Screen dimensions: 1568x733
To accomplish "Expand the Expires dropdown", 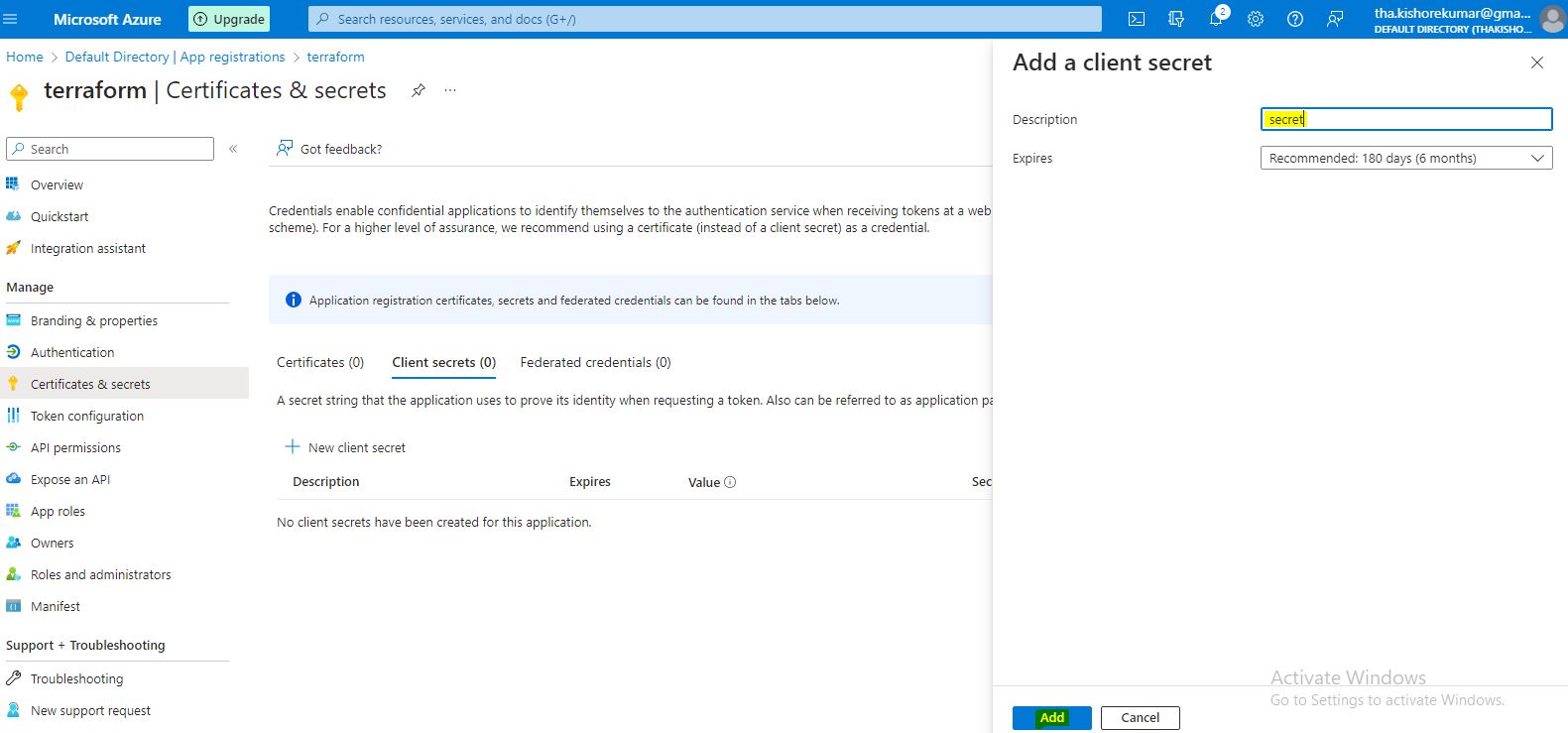I will tap(1405, 158).
